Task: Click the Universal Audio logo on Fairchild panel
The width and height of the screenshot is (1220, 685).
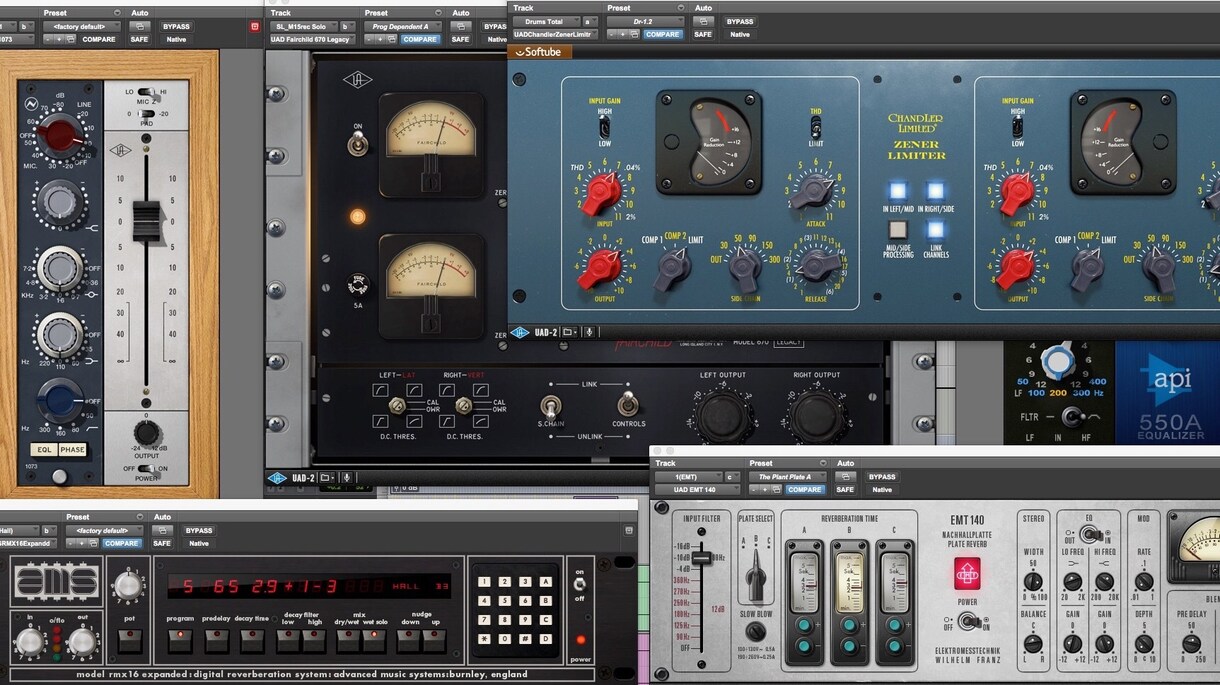Action: coord(357,80)
